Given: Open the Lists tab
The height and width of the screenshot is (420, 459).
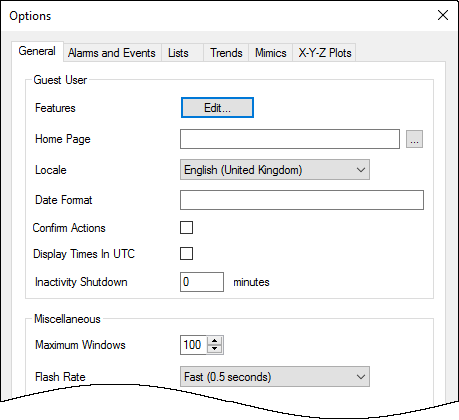Looking at the screenshot, I should pyautogui.click(x=178, y=53).
